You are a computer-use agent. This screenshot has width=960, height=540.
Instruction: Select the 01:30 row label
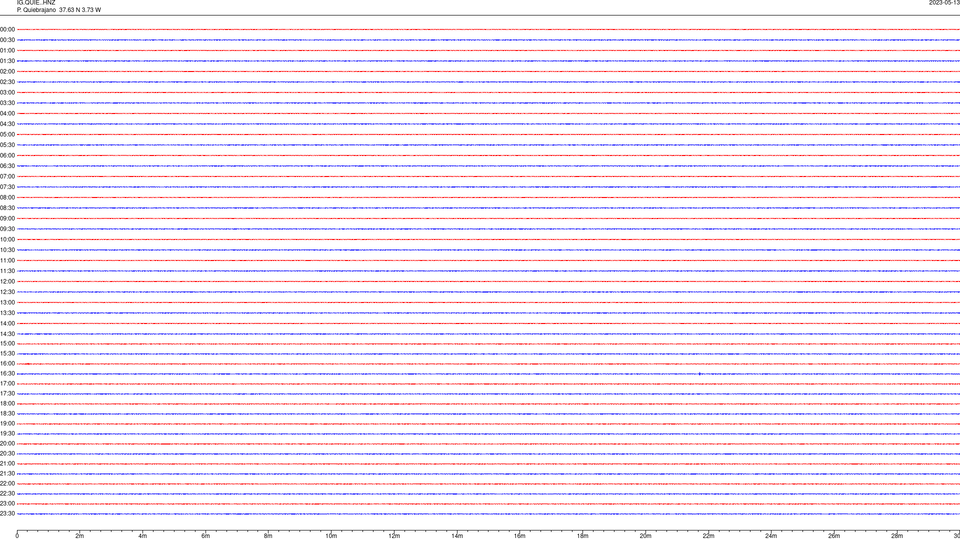(7, 61)
